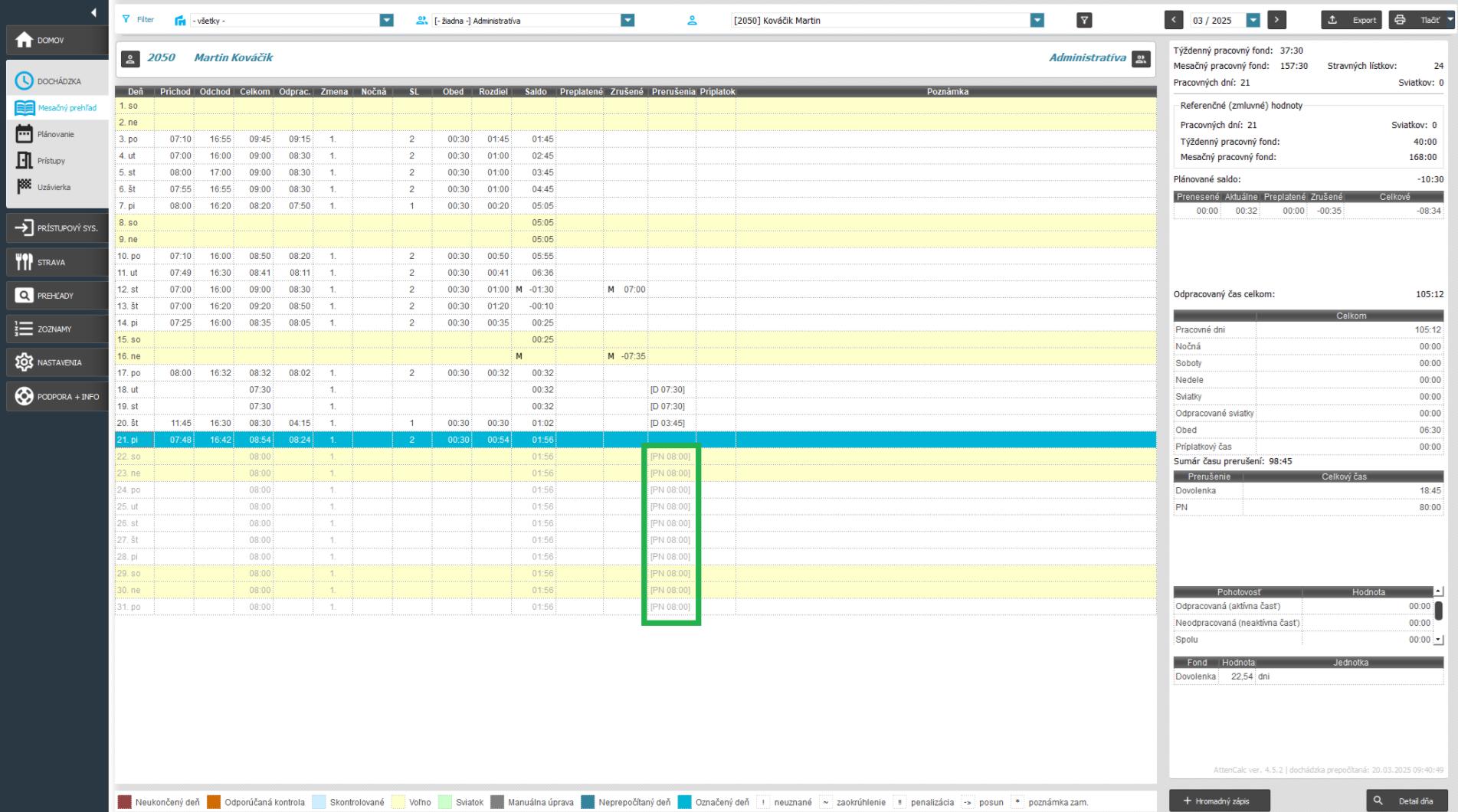Click the Export button
This screenshot has width=1458, height=812.
click(x=1353, y=21)
